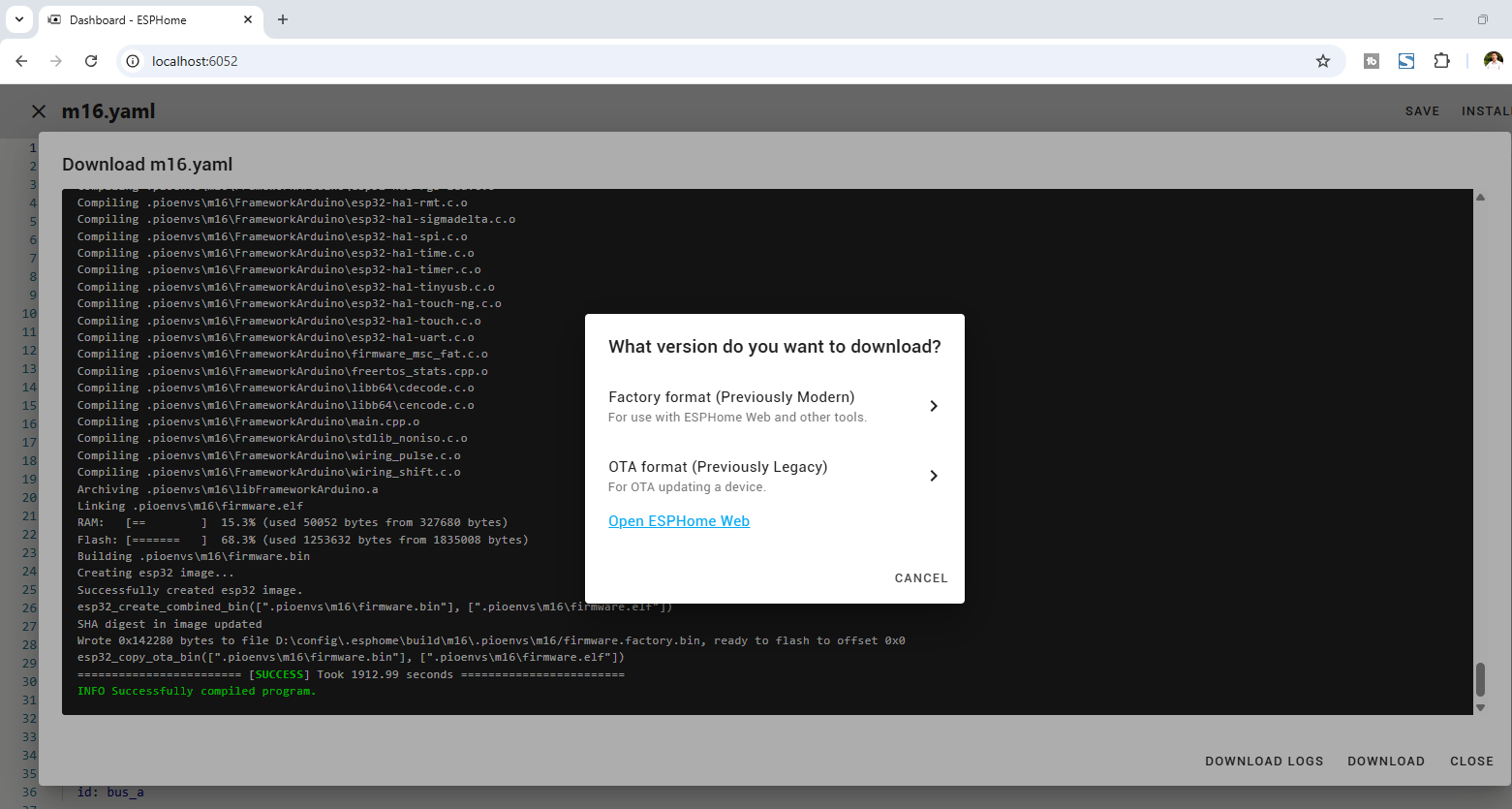
Task: Expand the OTA format chevron
Action: [934, 476]
